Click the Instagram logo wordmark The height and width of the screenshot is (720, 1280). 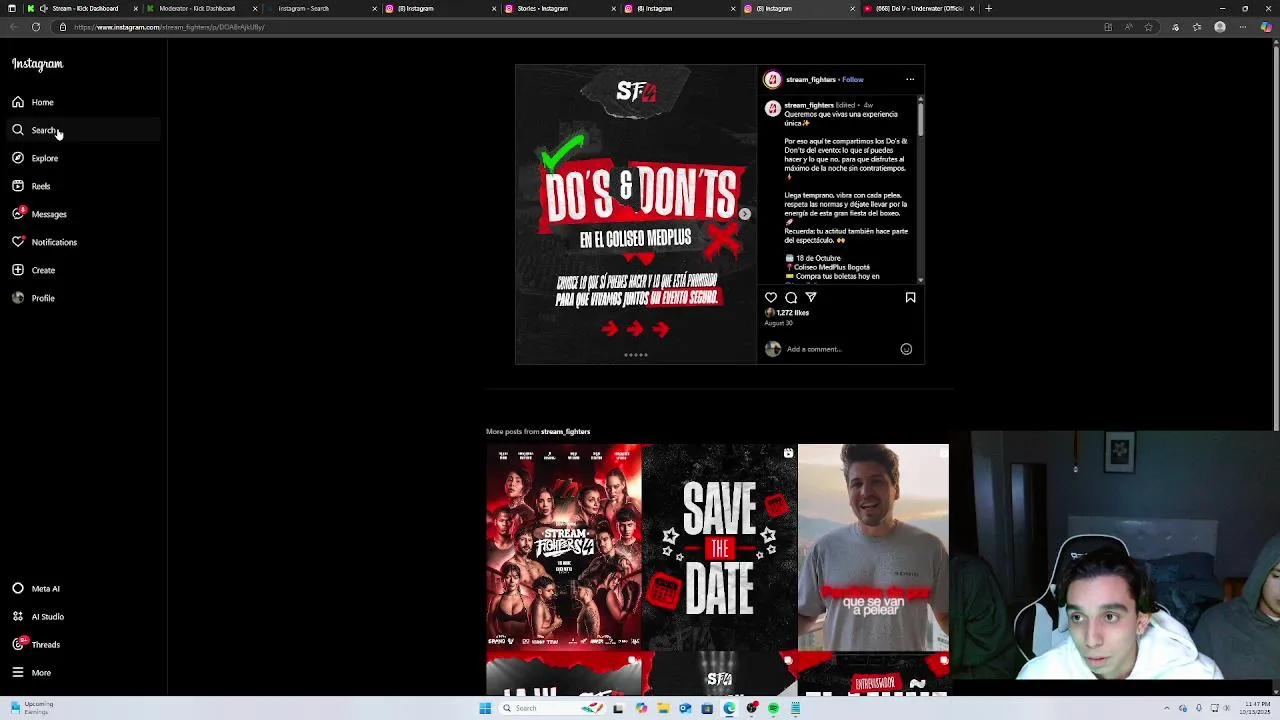click(37, 64)
